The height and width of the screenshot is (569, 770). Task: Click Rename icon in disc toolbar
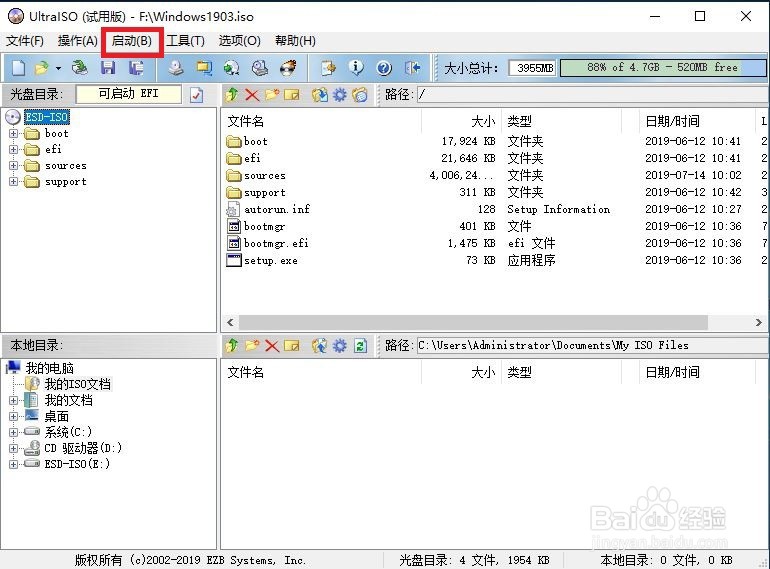click(x=292, y=95)
